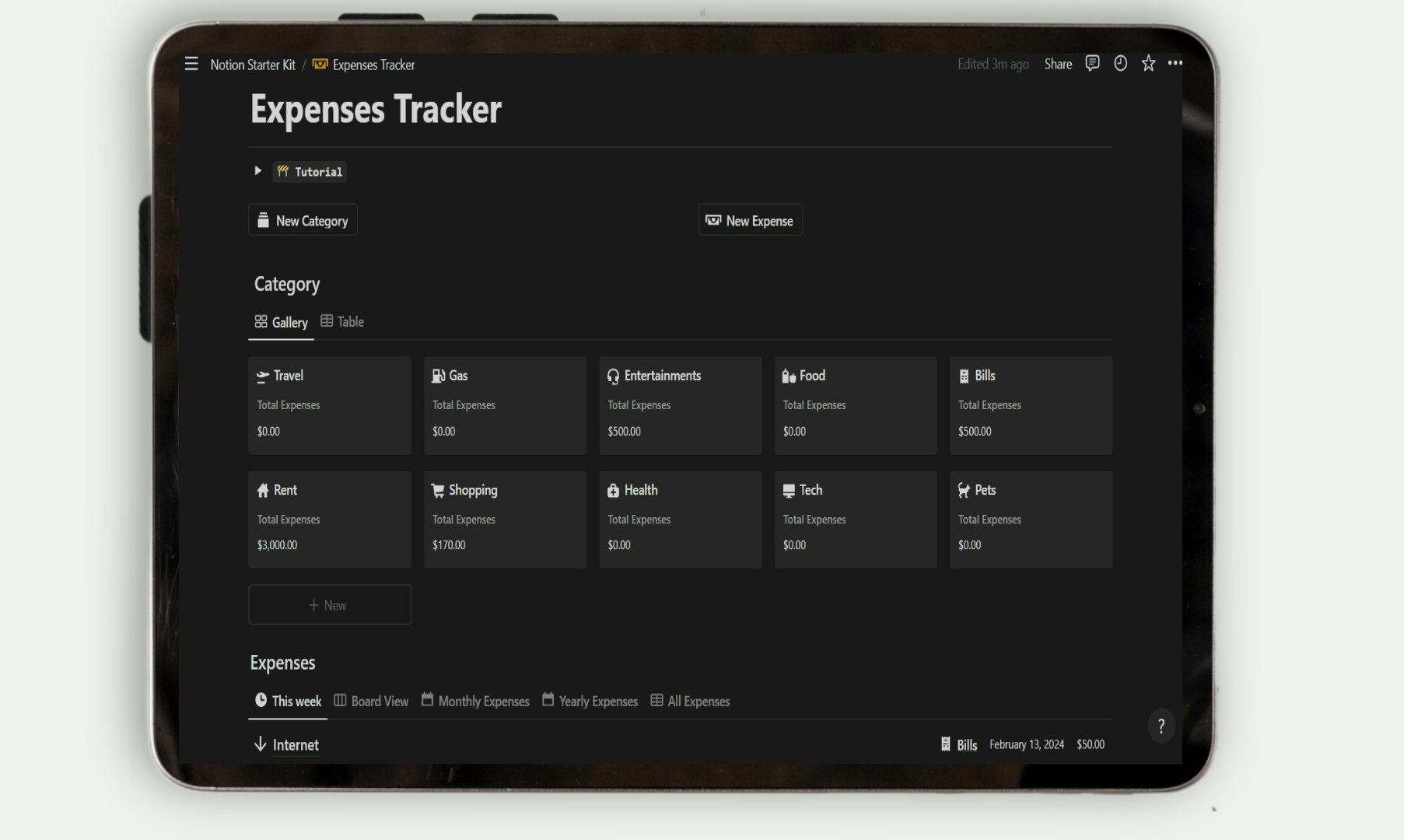Favorite the page with star icon
This screenshot has height=840, width=1404.
coord(1148,63)
